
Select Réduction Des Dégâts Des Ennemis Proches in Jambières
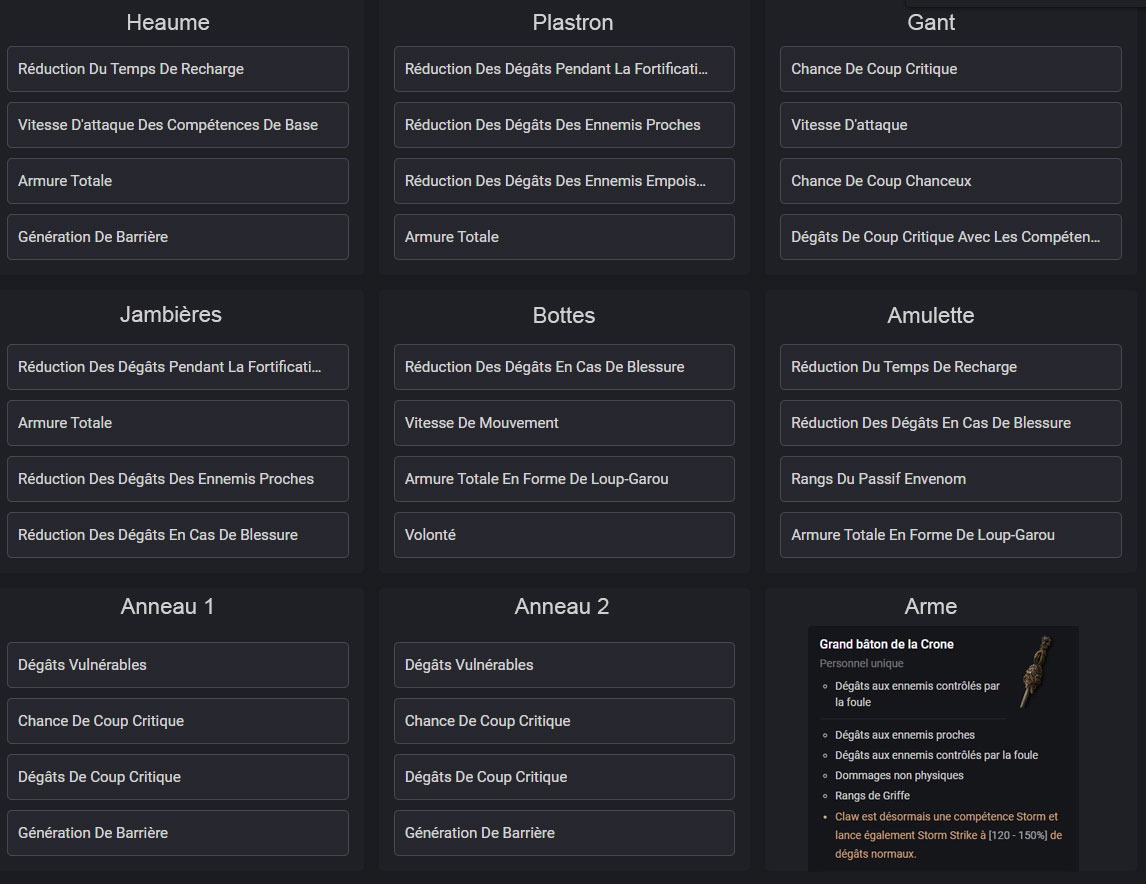[x=178, y=479]
